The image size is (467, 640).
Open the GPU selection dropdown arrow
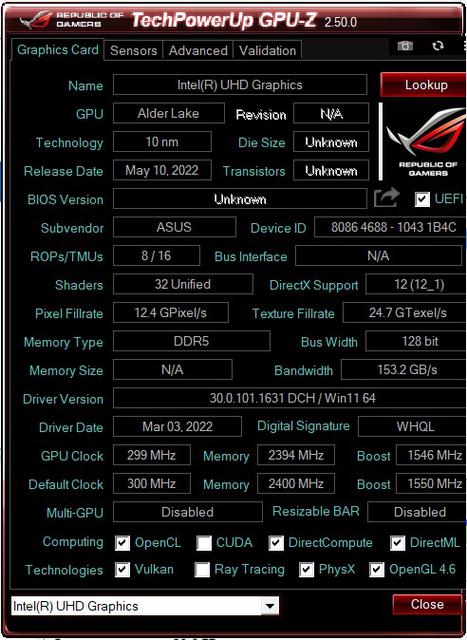270,606
